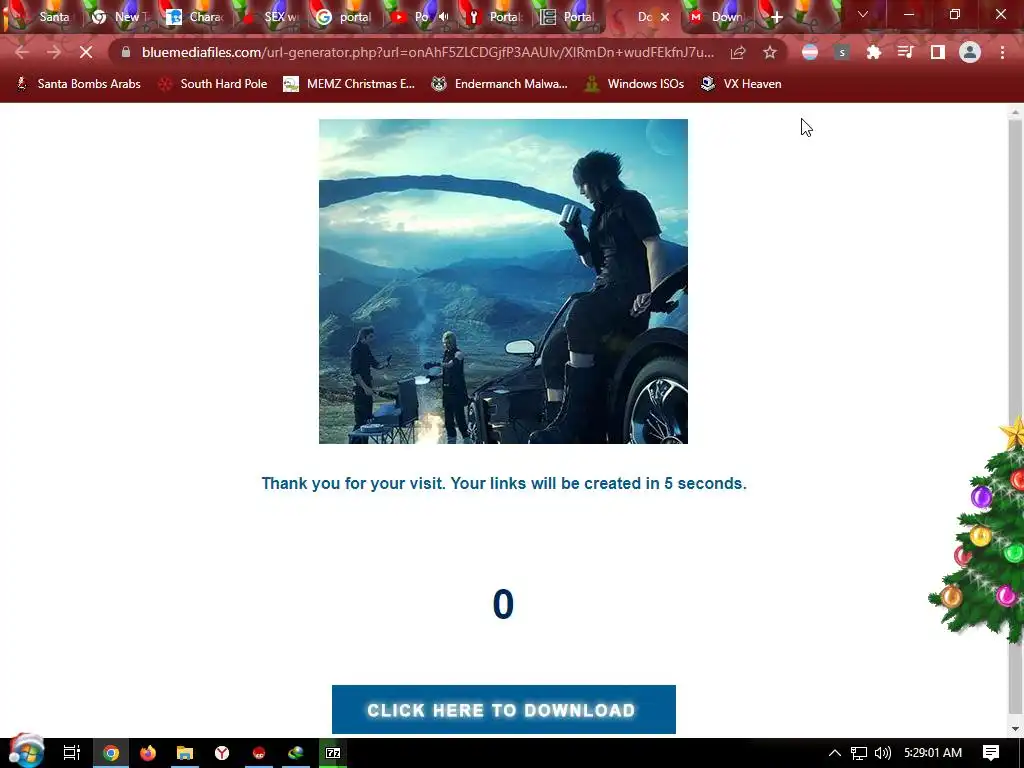Image resolution: width=1024 pixels, height=768 pixels.
Task: Switch to Chrome on taskbar
Action: [x=111, y=753]
